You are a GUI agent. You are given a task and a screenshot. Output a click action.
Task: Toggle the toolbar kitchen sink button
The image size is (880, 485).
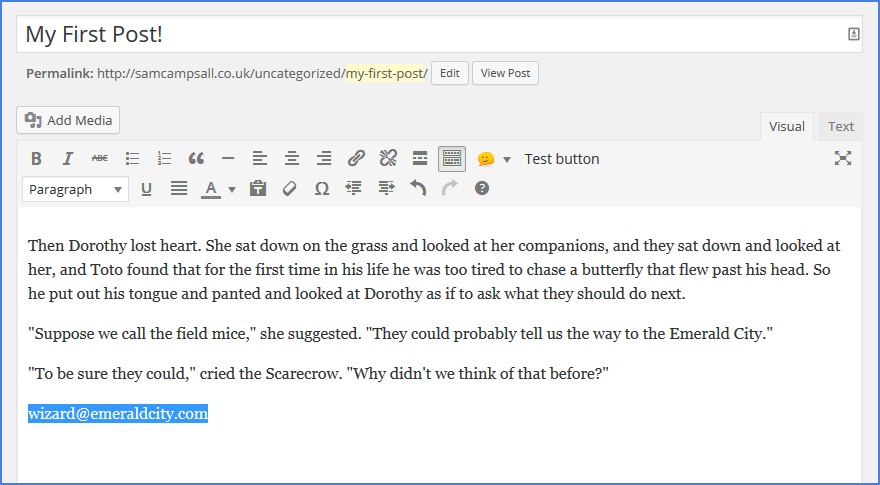pyautogui.click(x=452, y=158)
